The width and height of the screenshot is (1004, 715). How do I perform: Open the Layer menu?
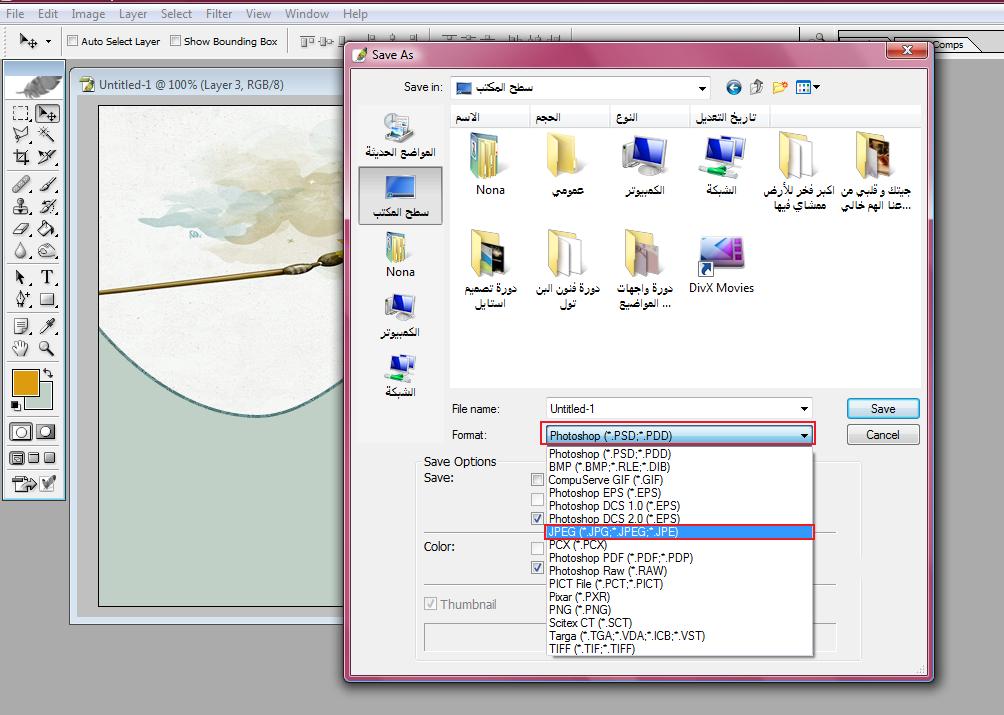tap(133, 14)
